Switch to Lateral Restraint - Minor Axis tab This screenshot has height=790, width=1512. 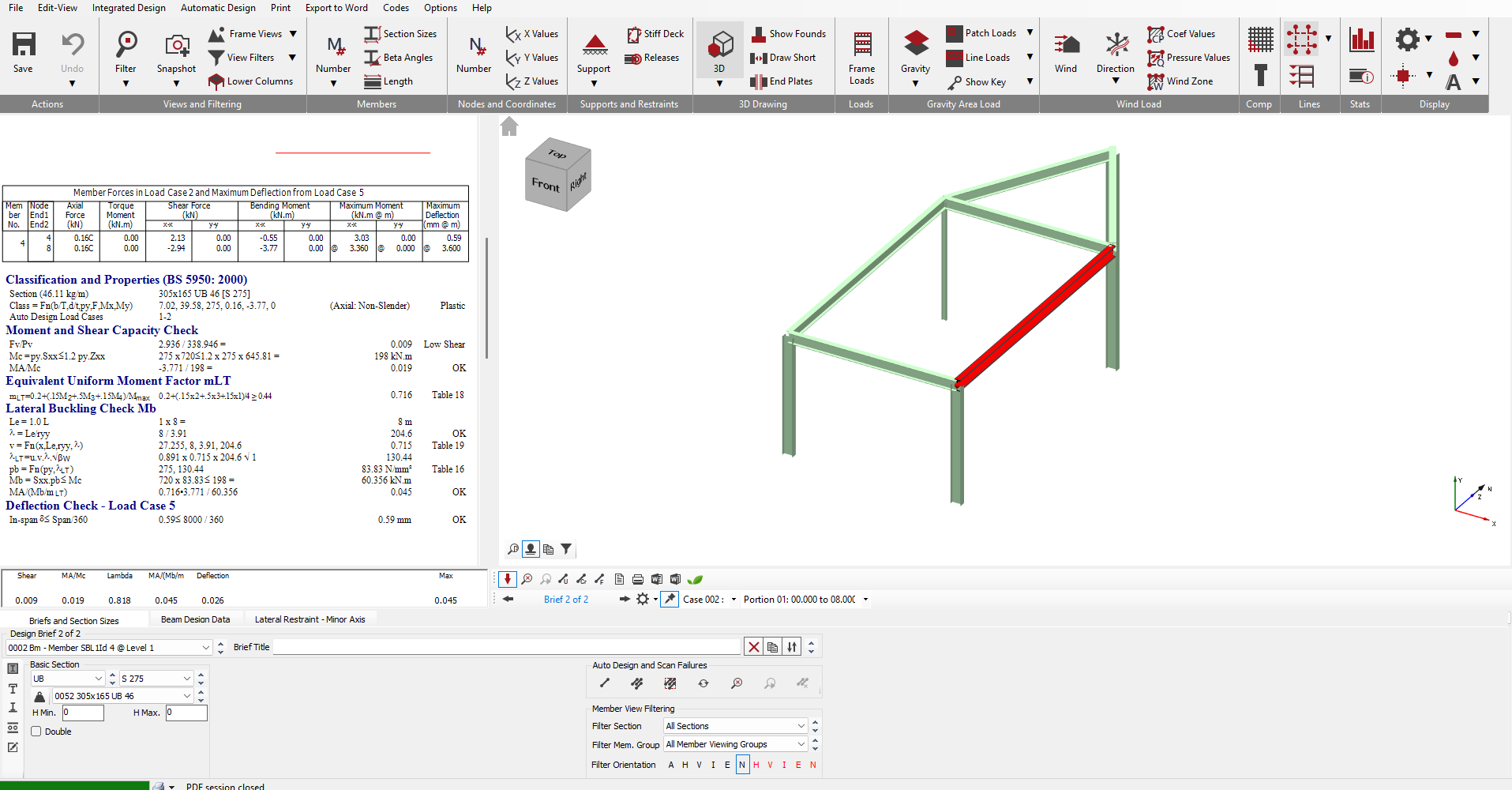coord(310,619)
